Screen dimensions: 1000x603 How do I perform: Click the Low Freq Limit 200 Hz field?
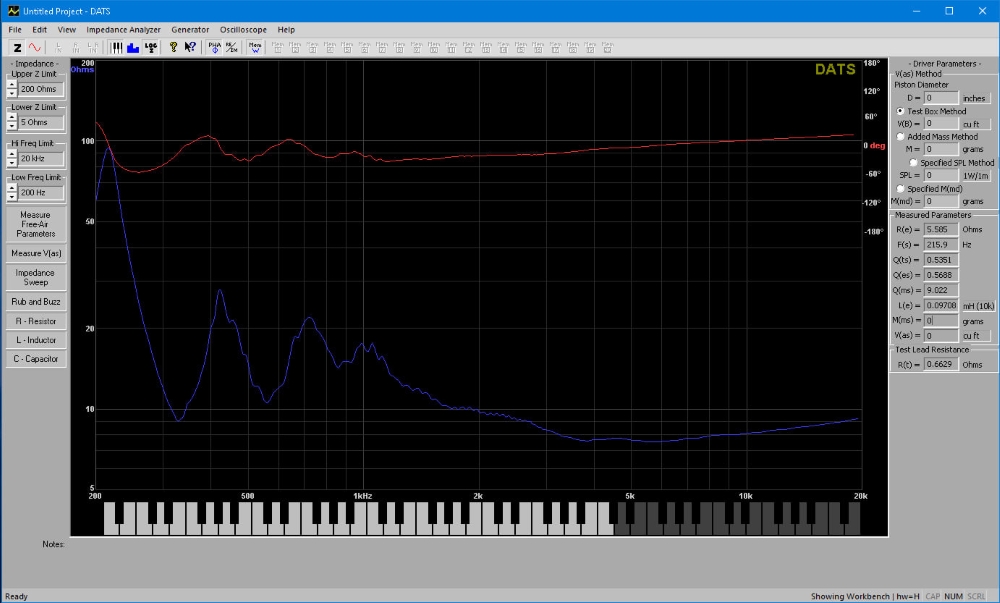(x=41, y=193)
